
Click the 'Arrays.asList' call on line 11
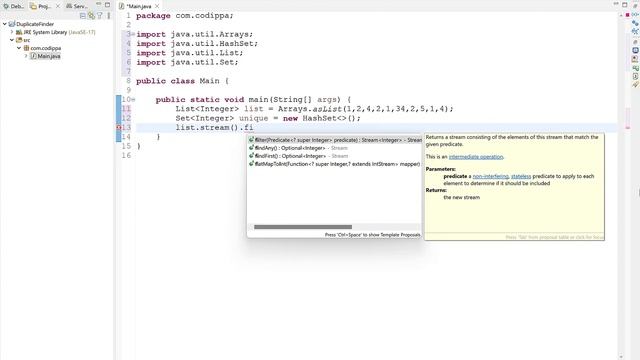pos(310,109)
